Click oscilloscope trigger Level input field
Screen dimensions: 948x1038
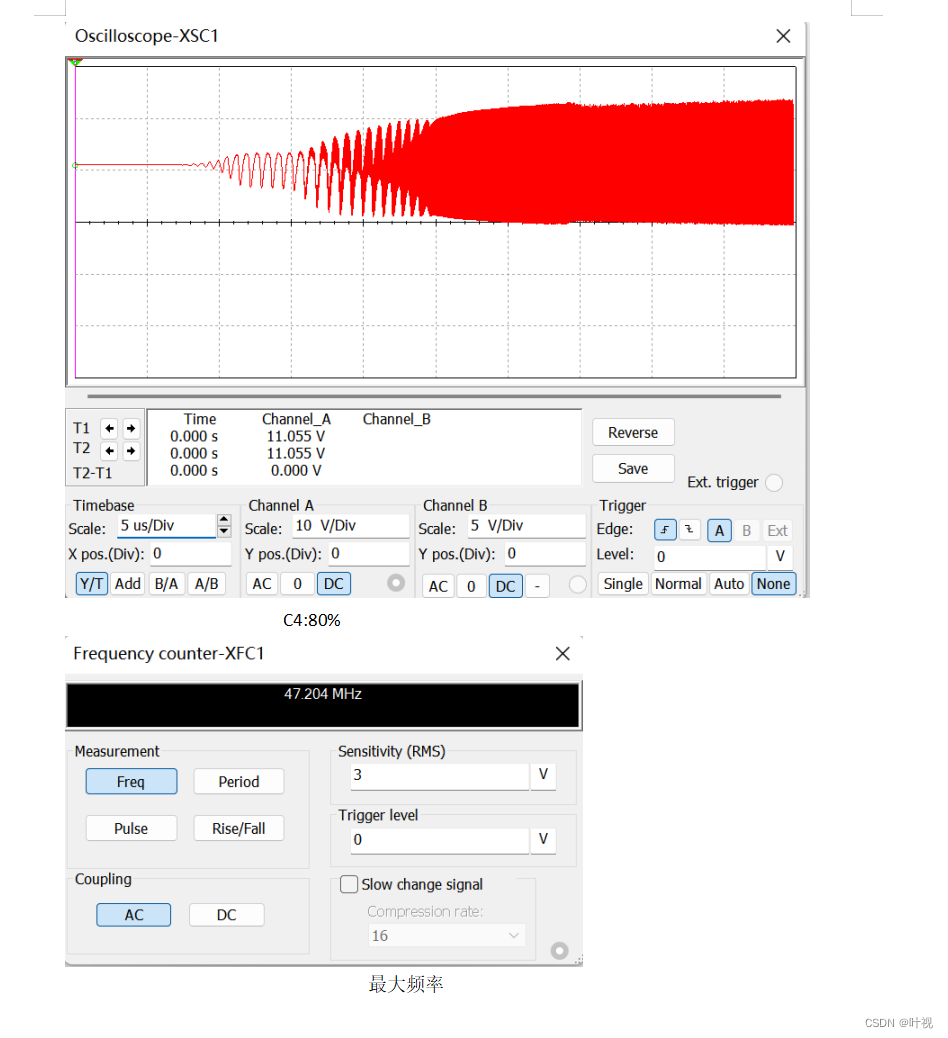[710, 557]
